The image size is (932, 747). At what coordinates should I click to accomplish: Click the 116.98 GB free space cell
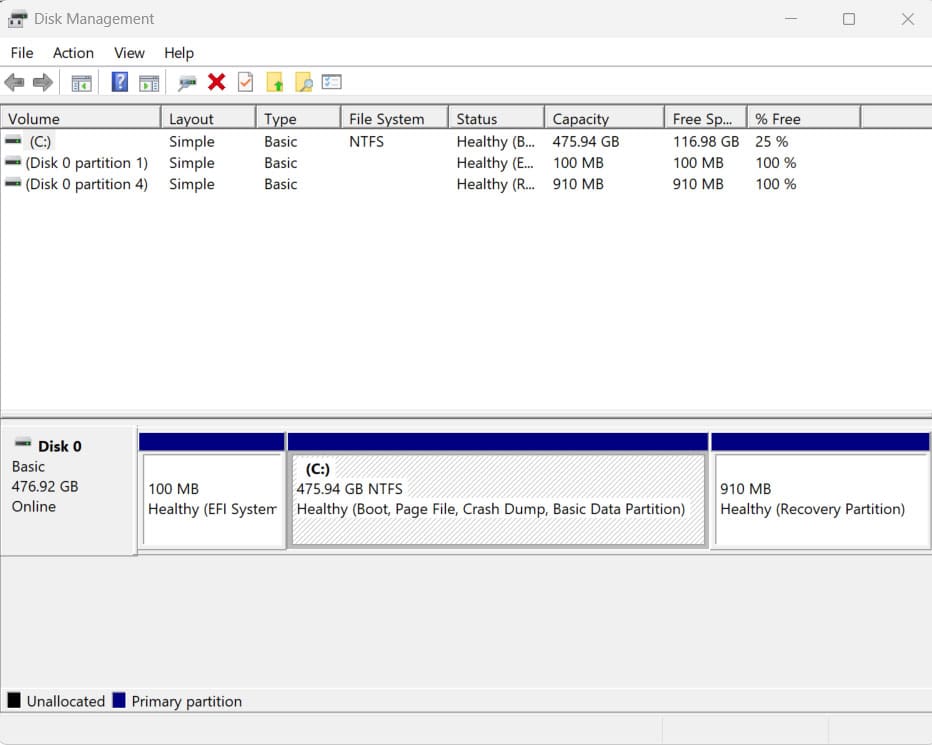[x=706, y=142]
